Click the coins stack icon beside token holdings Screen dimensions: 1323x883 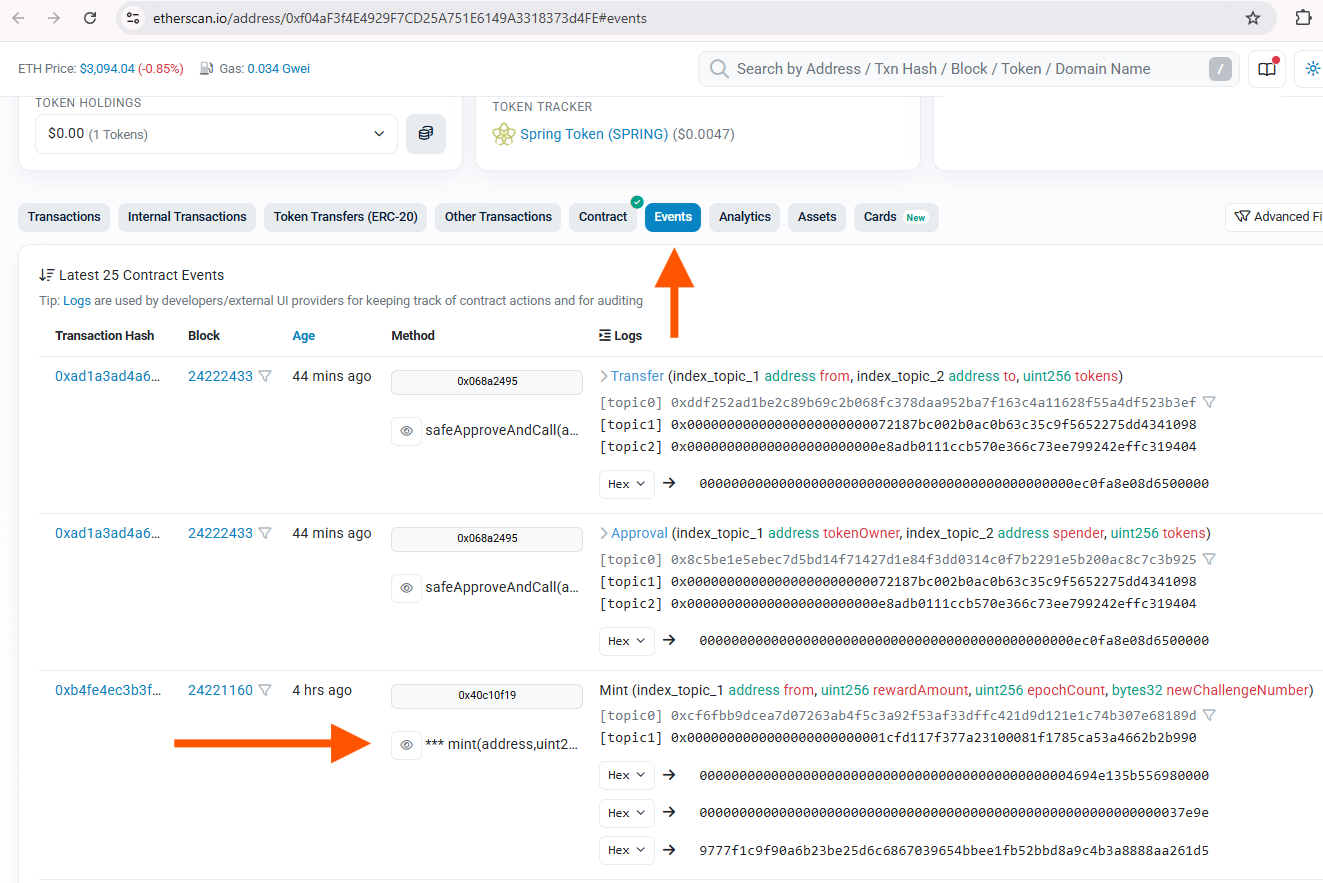pos(426,133)
